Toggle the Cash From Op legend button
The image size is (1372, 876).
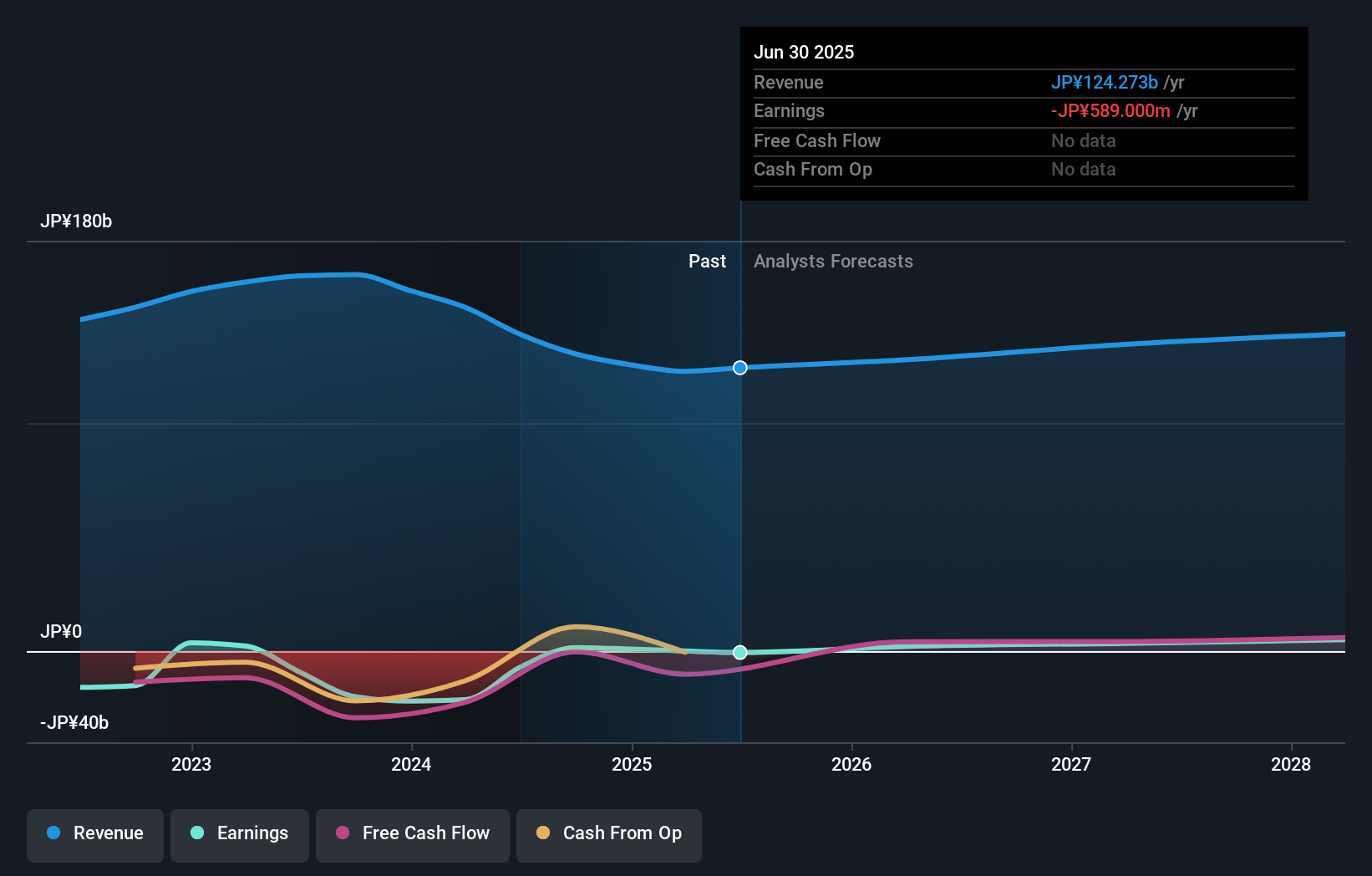[609, 835]
